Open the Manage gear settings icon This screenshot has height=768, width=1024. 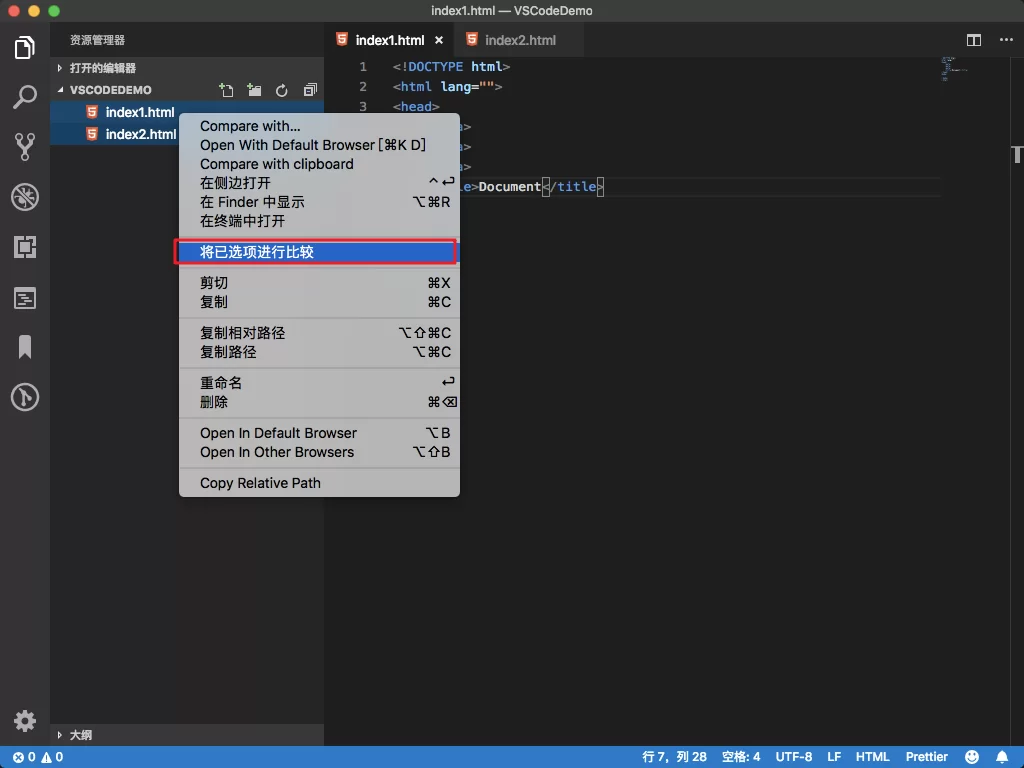[x=25, y=721]
